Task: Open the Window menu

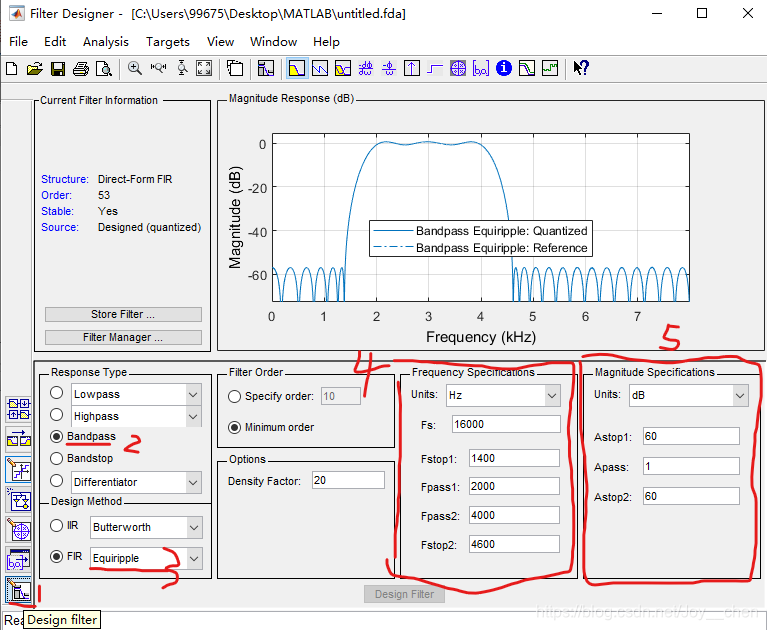Action: tap(273, 42)
